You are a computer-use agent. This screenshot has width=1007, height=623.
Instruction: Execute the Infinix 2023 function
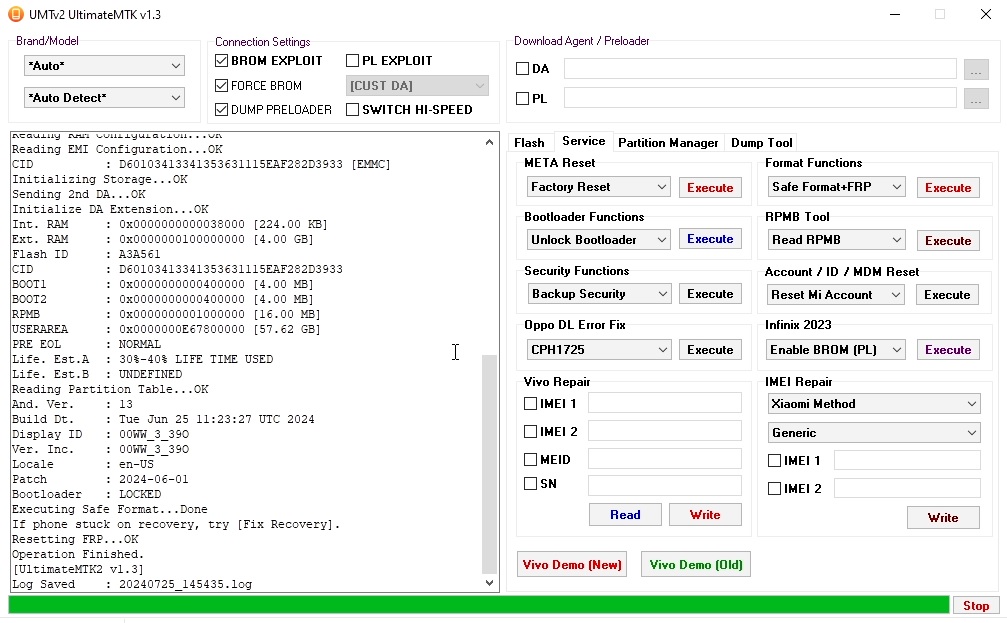coord(948,349)
